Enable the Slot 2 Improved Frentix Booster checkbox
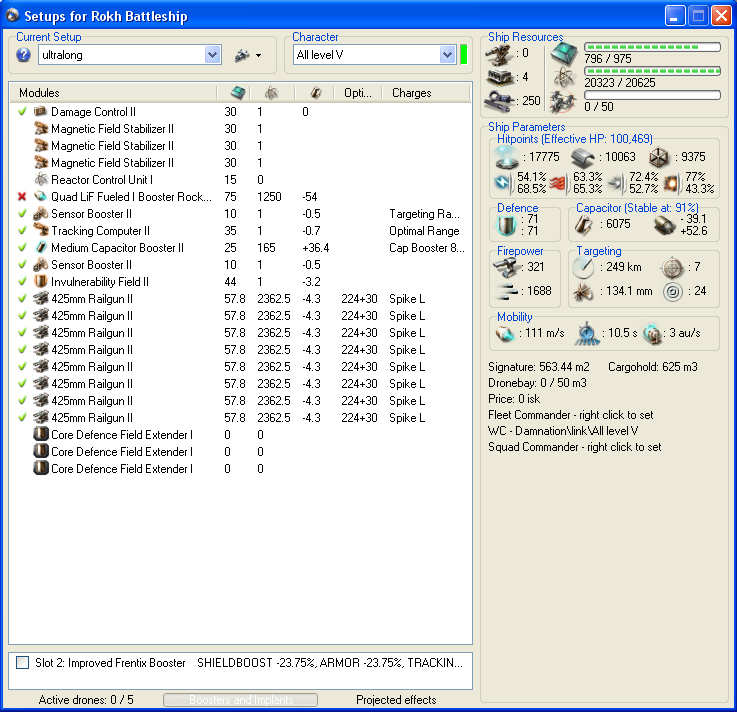Screen dimensions: 737x712 pos(22,663)
